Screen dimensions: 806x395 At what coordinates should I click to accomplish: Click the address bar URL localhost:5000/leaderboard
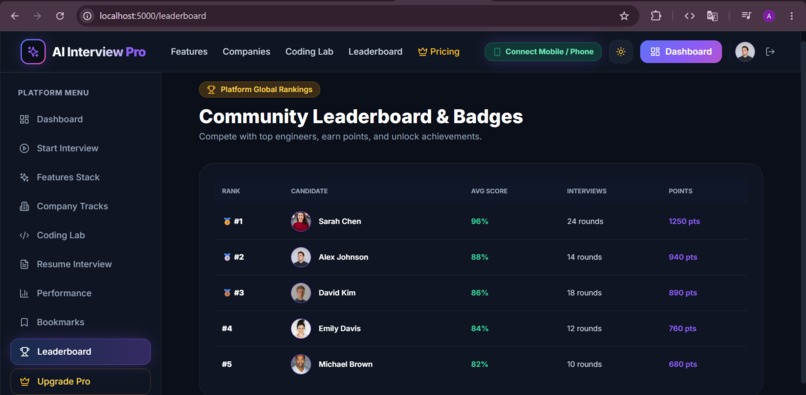153,16
